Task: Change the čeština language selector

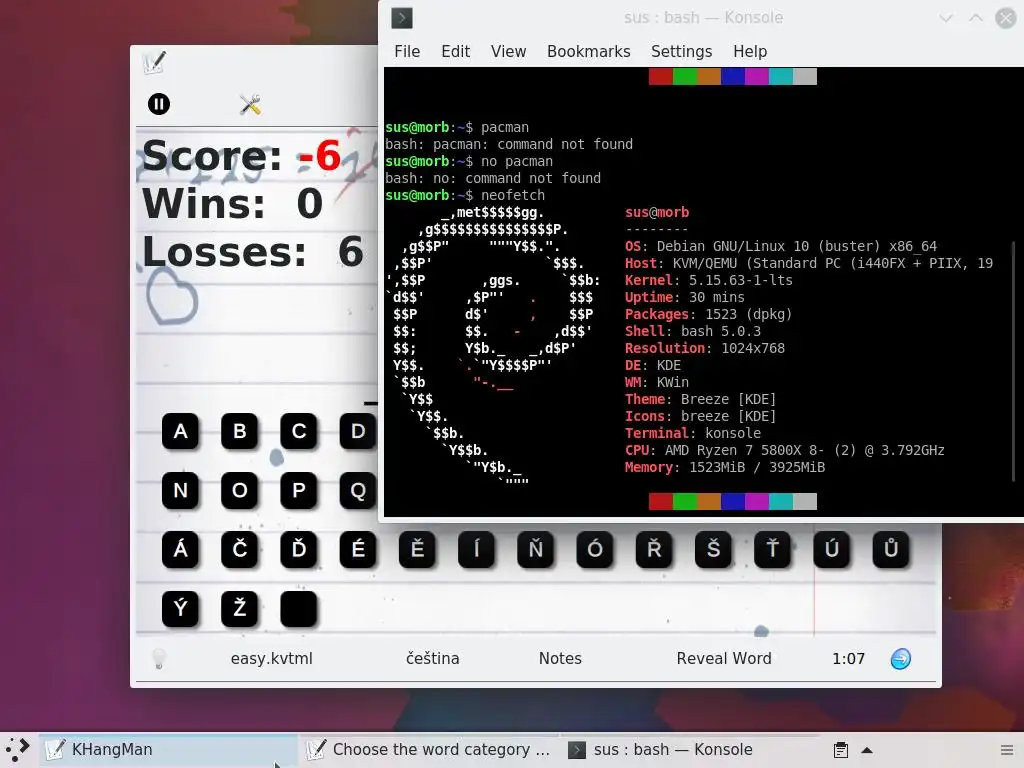Action: click(432, 658)
